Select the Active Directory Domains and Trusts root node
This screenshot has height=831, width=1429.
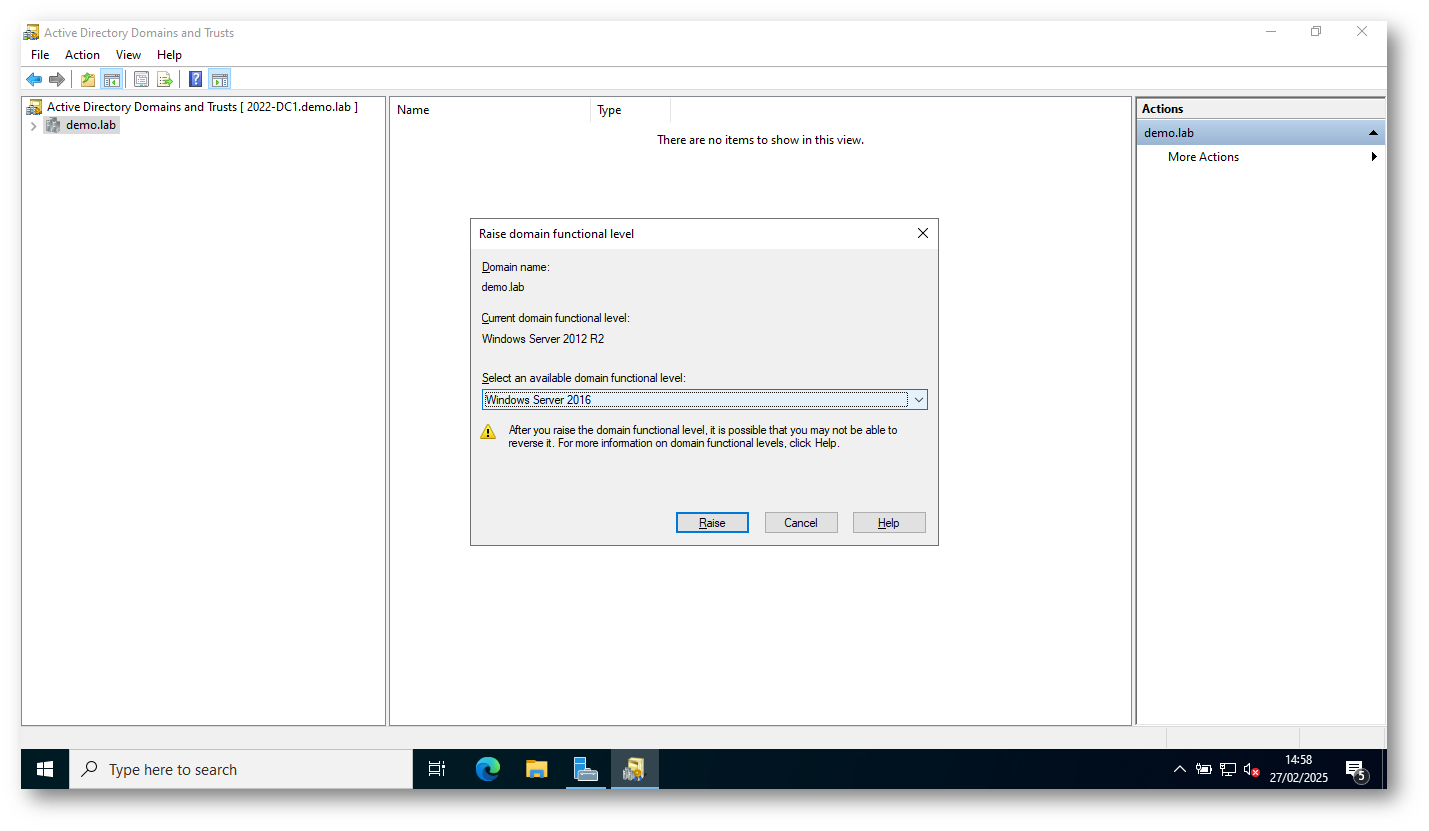click(x=200, y=107)
